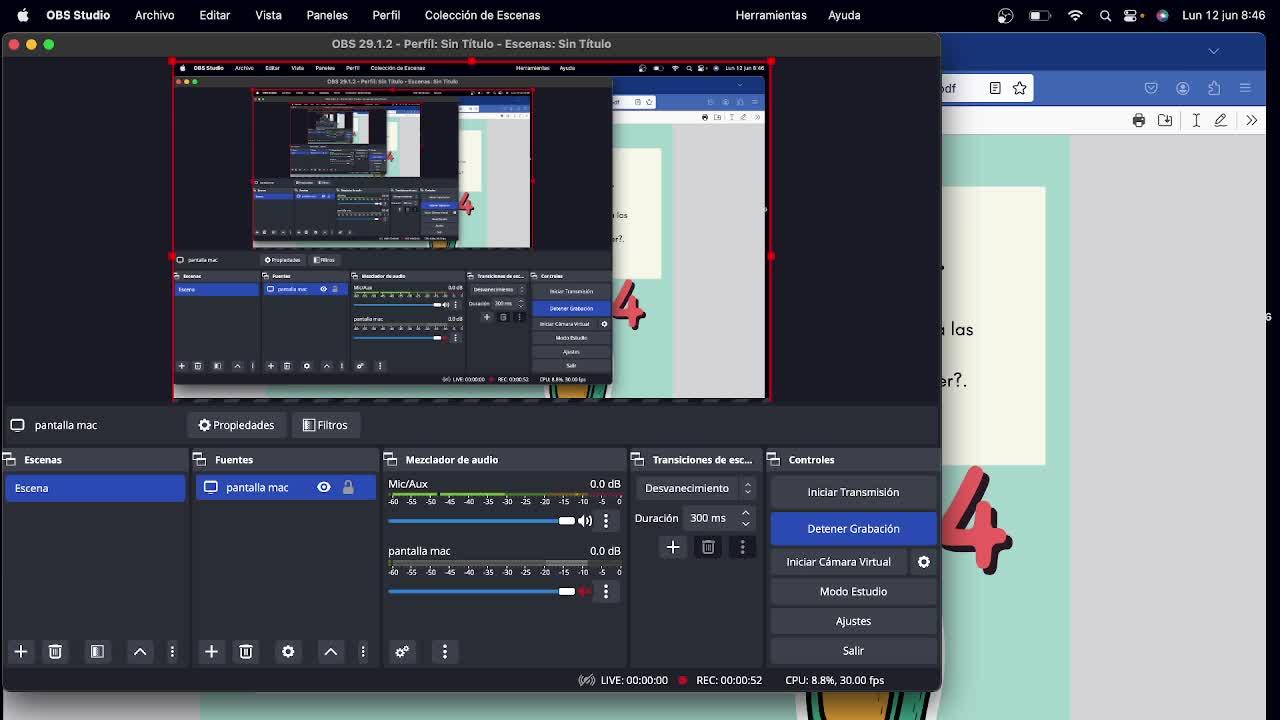1280x720 pixels.
Task: Open advanced audio properties gears icon
Action: click(x=402, y=651)
